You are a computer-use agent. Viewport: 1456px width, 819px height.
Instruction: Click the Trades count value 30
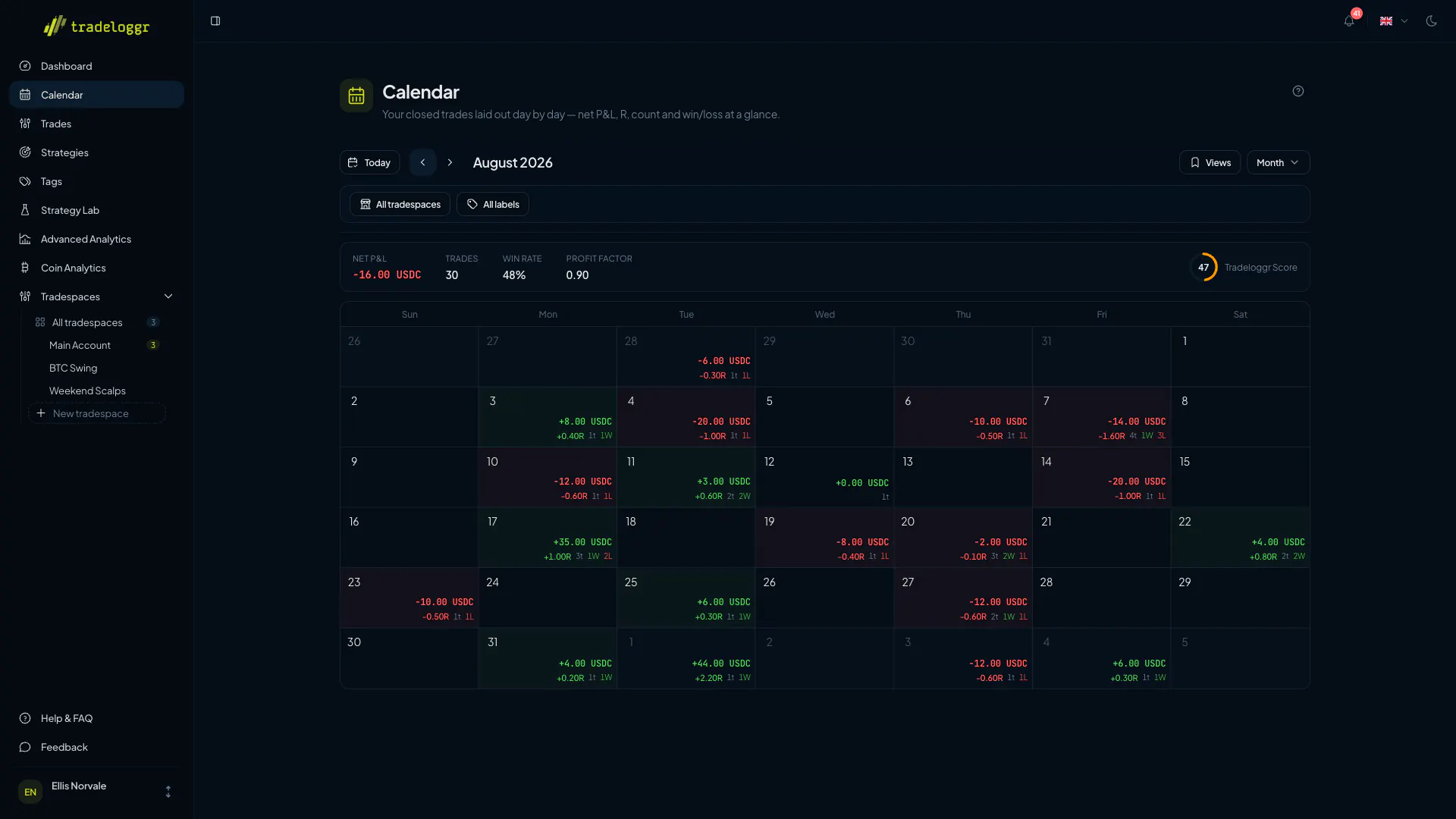coord(451,275)
